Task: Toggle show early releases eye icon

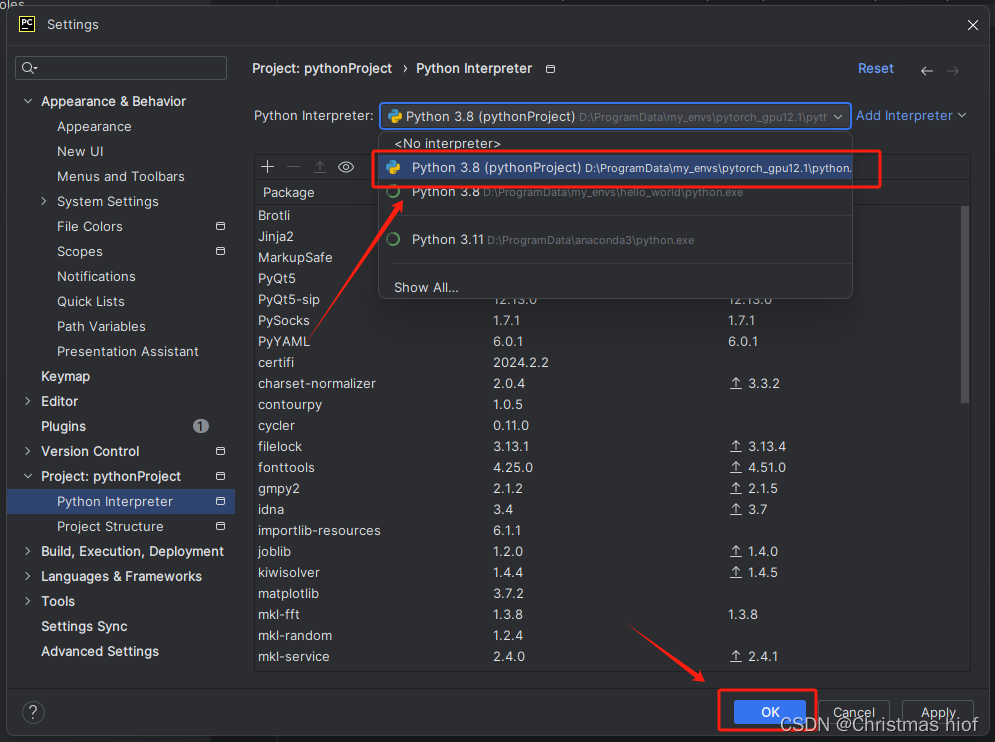Action: pos(346,167)
